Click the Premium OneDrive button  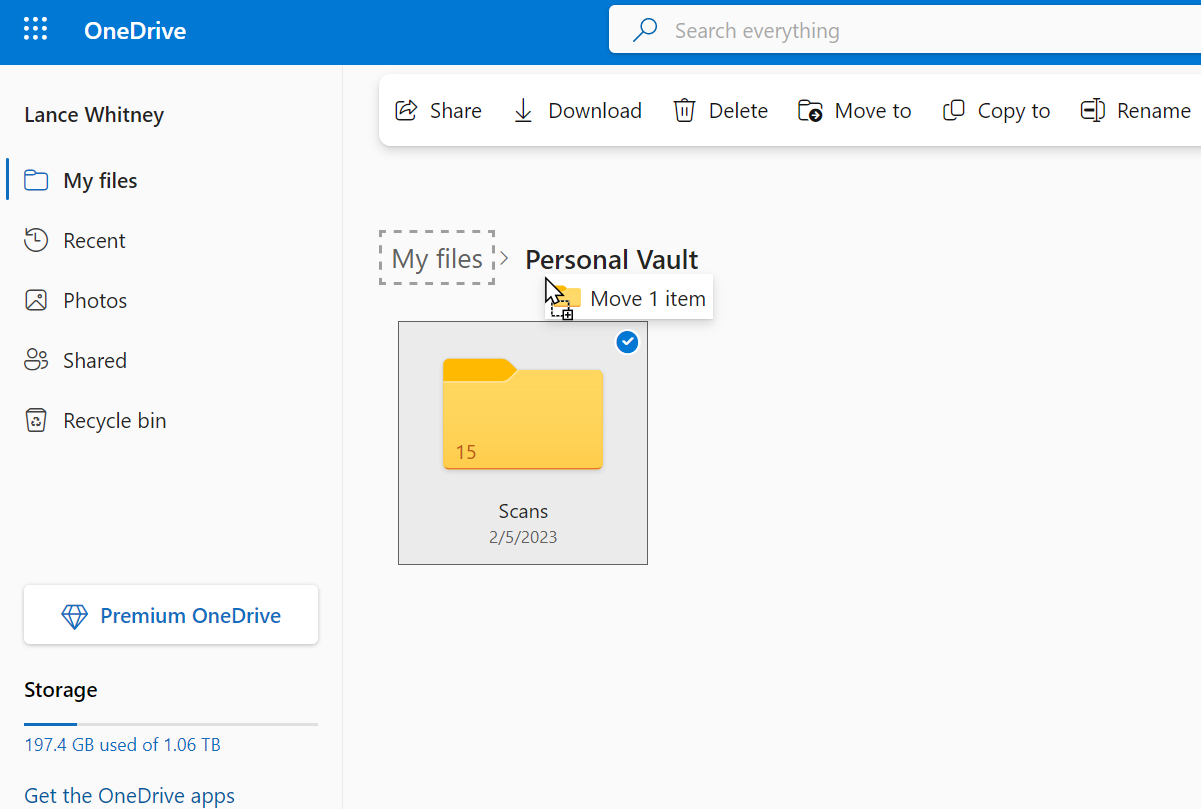pos(170,615)
